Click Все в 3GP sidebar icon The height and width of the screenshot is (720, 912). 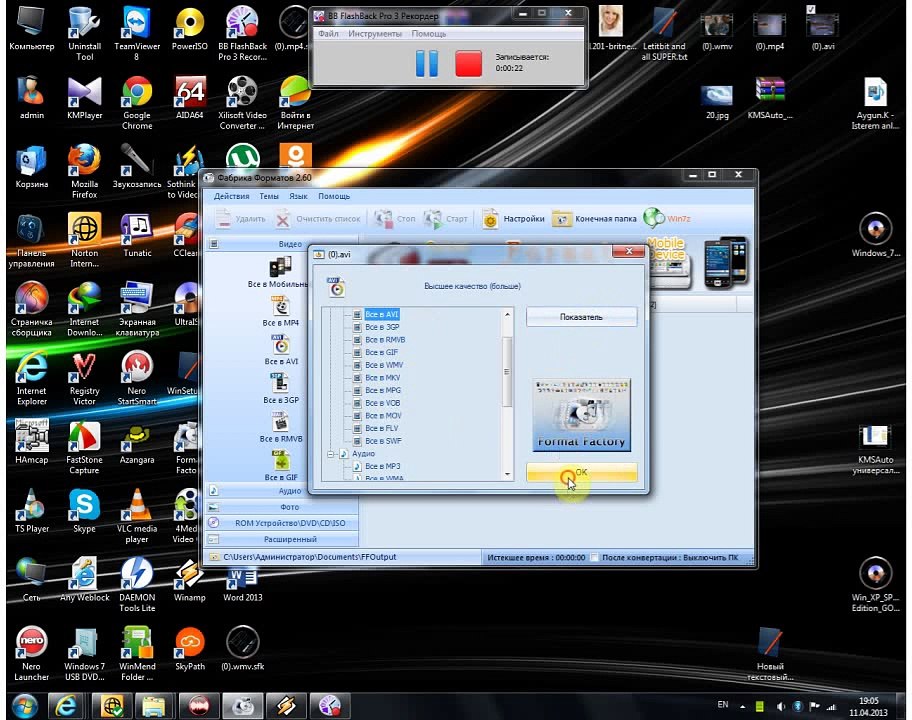click(x=281, y=388)
